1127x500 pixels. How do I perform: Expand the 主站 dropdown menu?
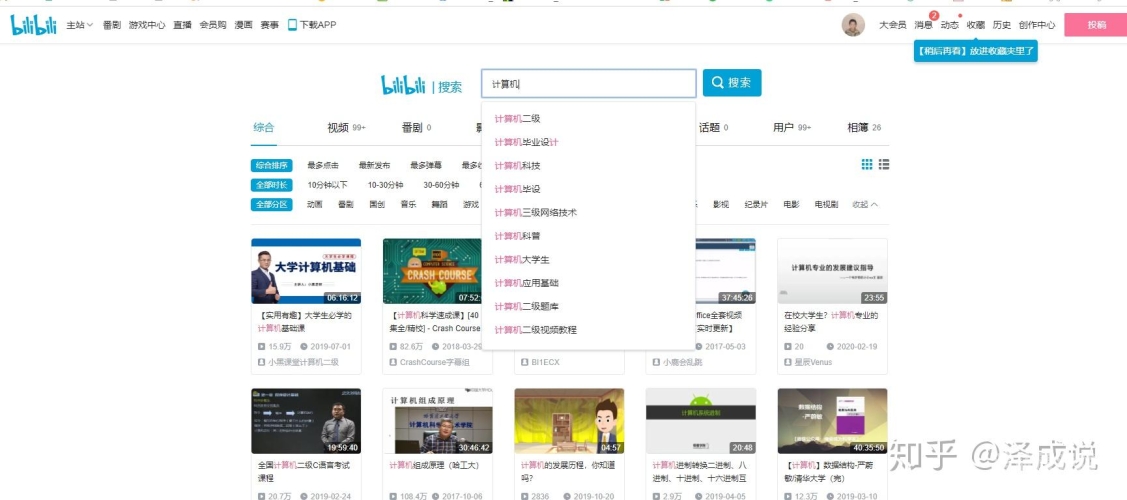tap(80, 25)
